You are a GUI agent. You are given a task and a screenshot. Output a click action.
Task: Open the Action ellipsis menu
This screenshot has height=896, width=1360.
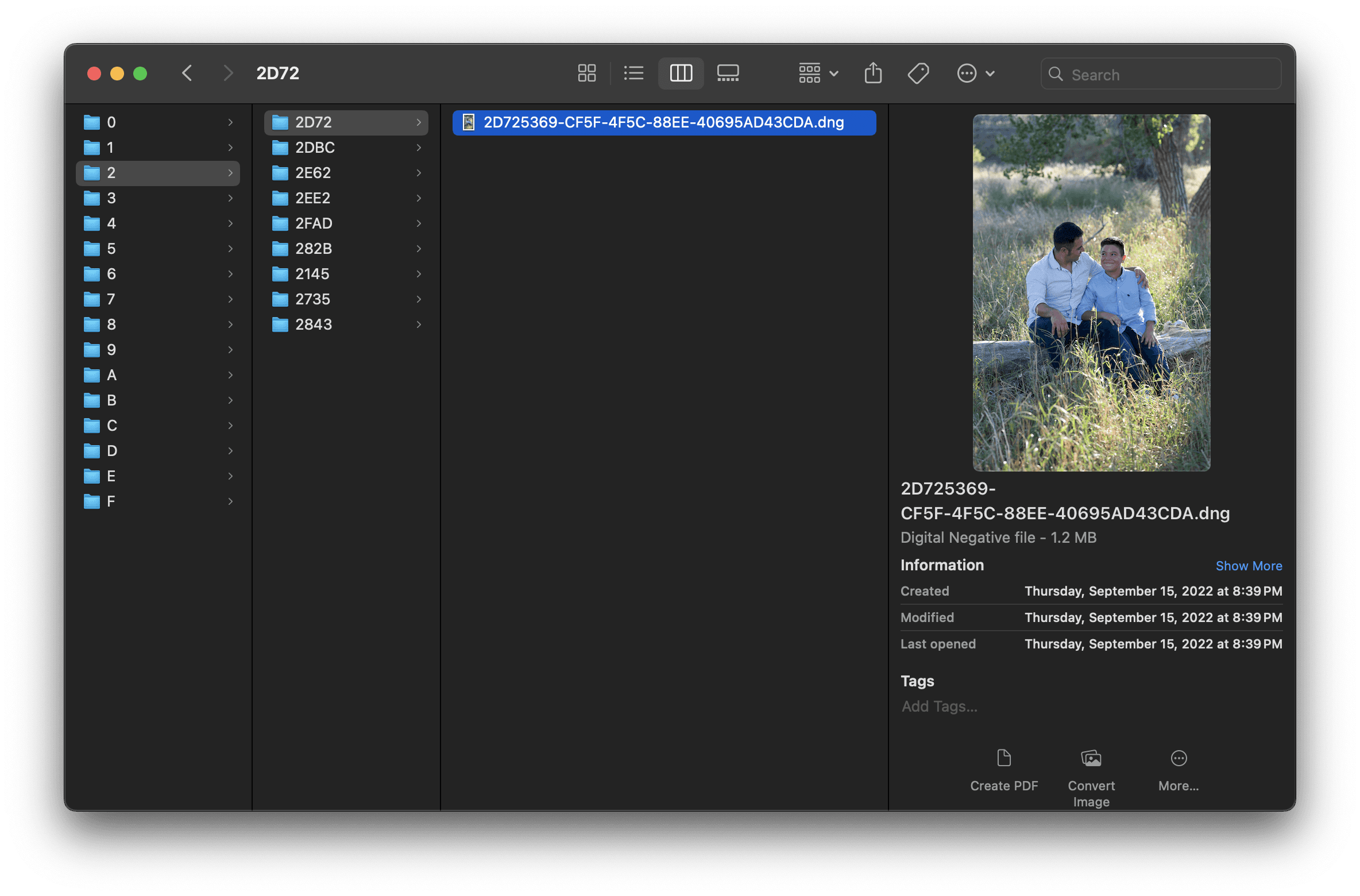[975, 74]
